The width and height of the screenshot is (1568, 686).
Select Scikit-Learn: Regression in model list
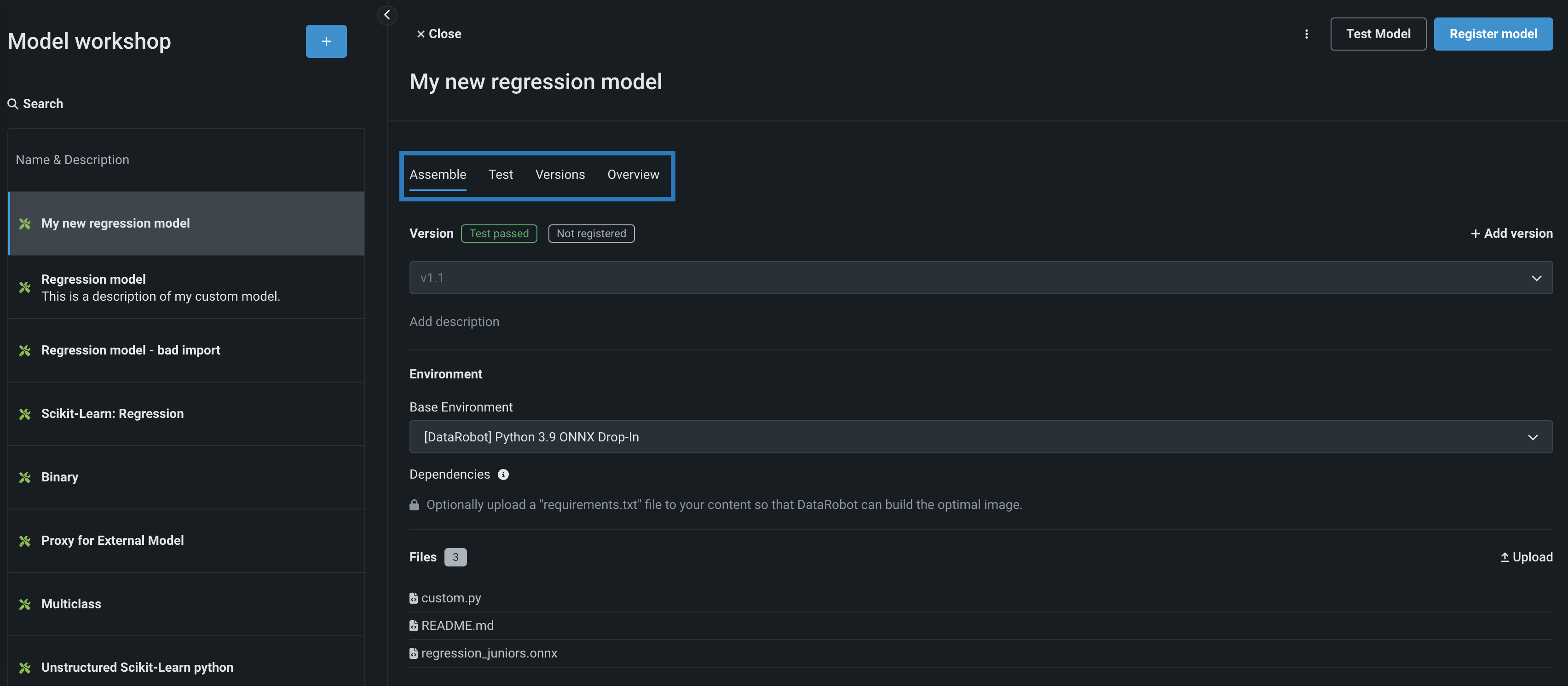(x=113, y=413)
